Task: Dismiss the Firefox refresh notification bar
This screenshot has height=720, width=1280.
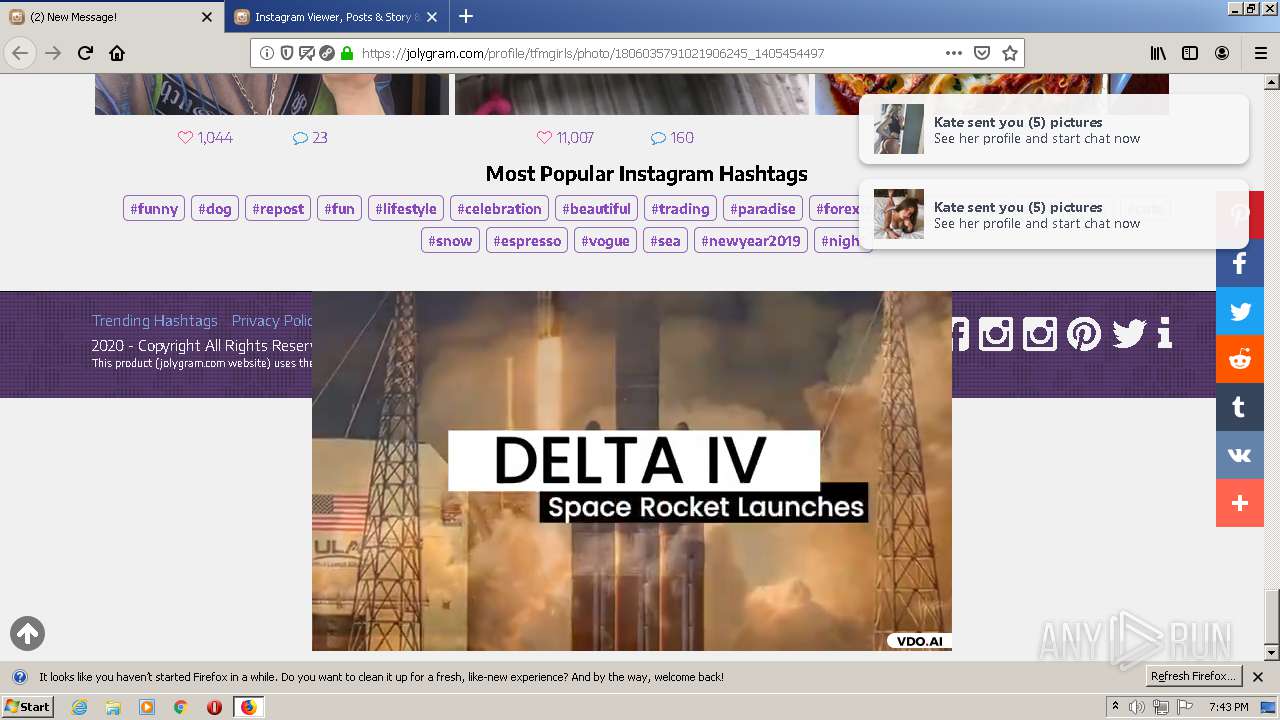Action: 1258,677
